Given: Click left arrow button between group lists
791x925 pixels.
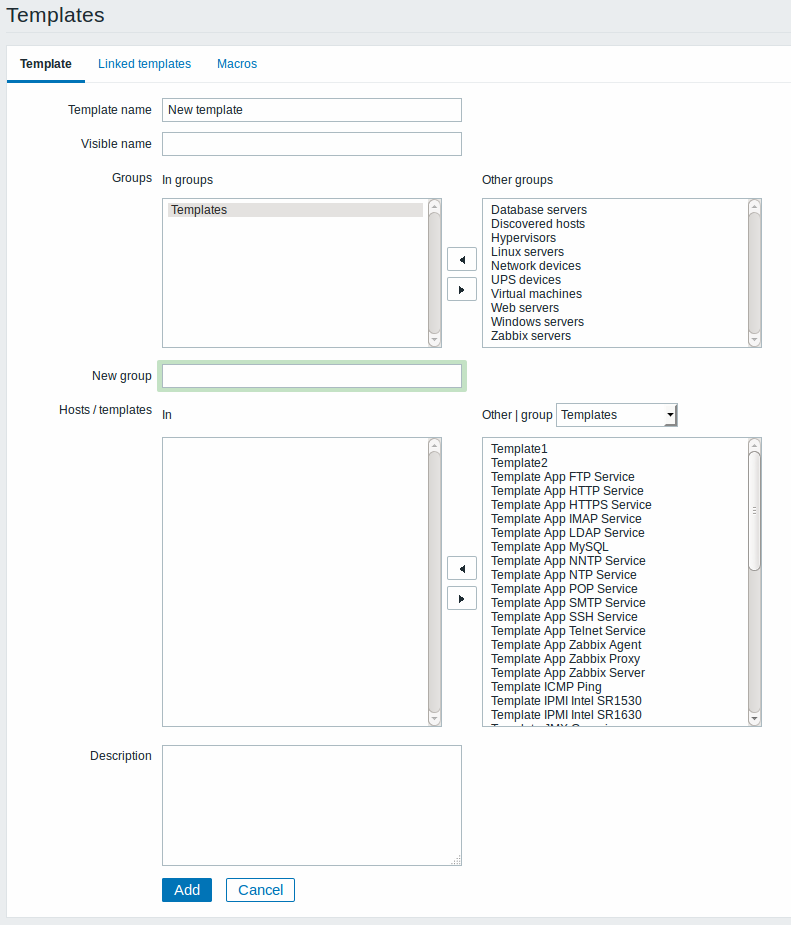Looking at the screenshot, I should tap(461, 260).
